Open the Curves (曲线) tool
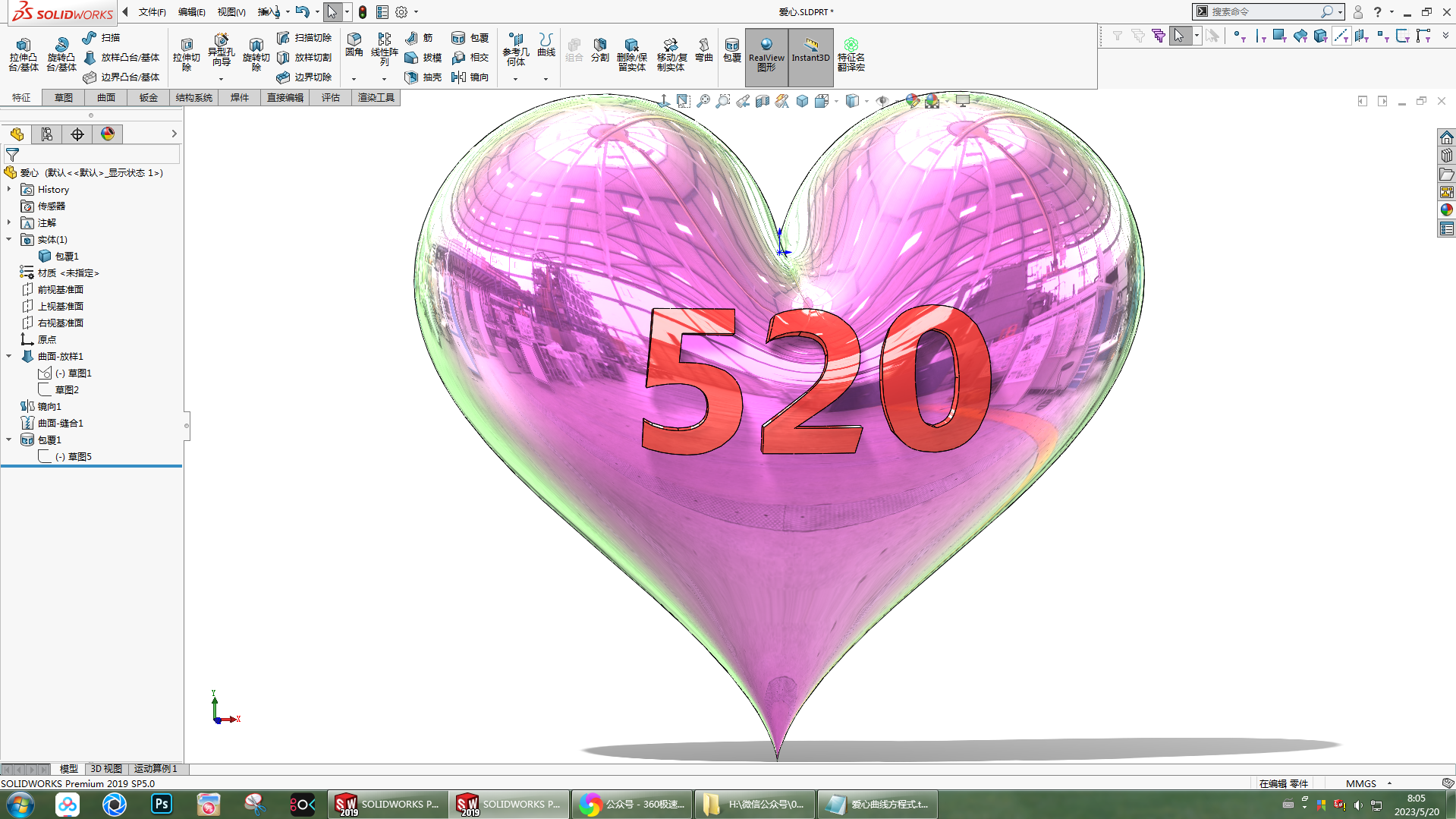This screenshot has width=1456, height=819. (546, 46)
